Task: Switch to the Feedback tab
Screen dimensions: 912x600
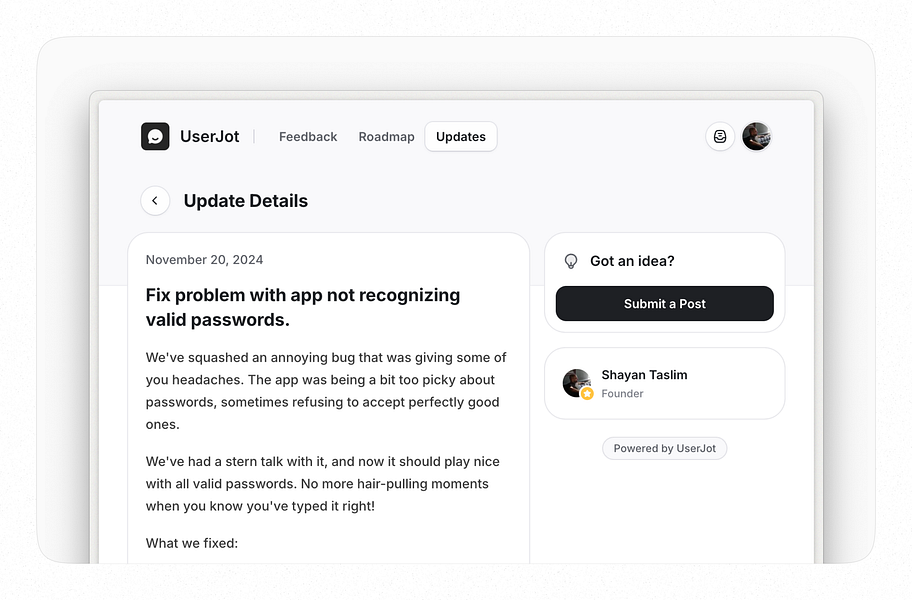Action: click(x=307, y=136)
